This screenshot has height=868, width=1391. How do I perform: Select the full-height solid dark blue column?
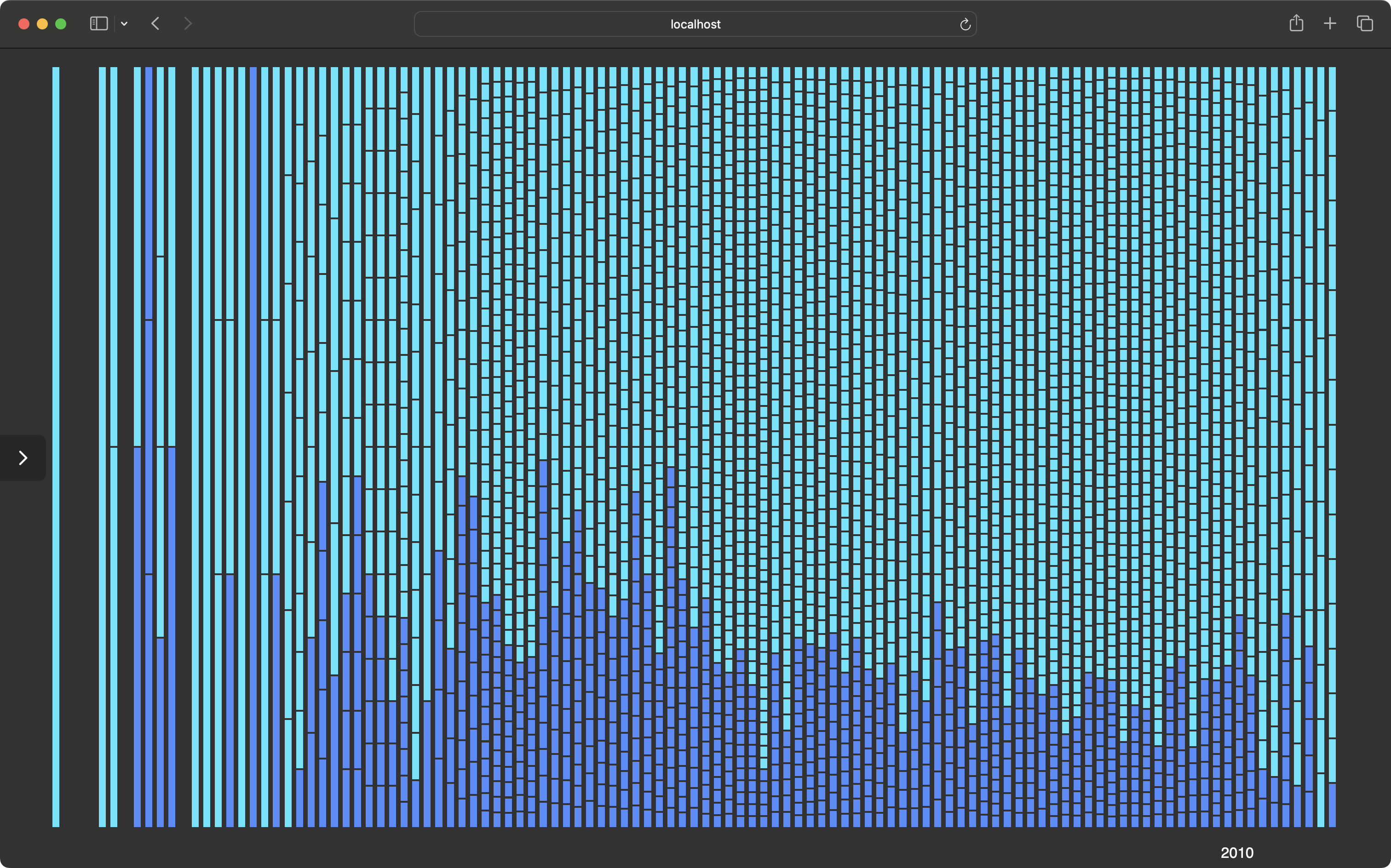pyautogui.click(x=253, y=446)
